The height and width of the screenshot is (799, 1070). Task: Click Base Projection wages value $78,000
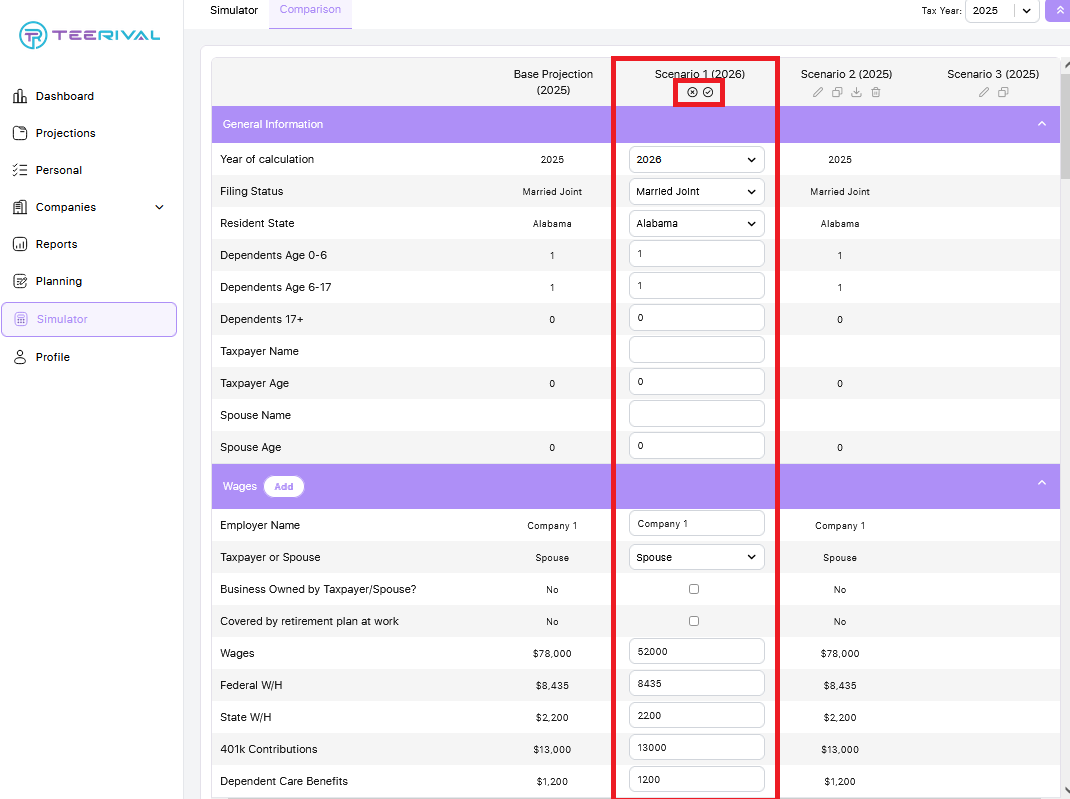[552, 654]
